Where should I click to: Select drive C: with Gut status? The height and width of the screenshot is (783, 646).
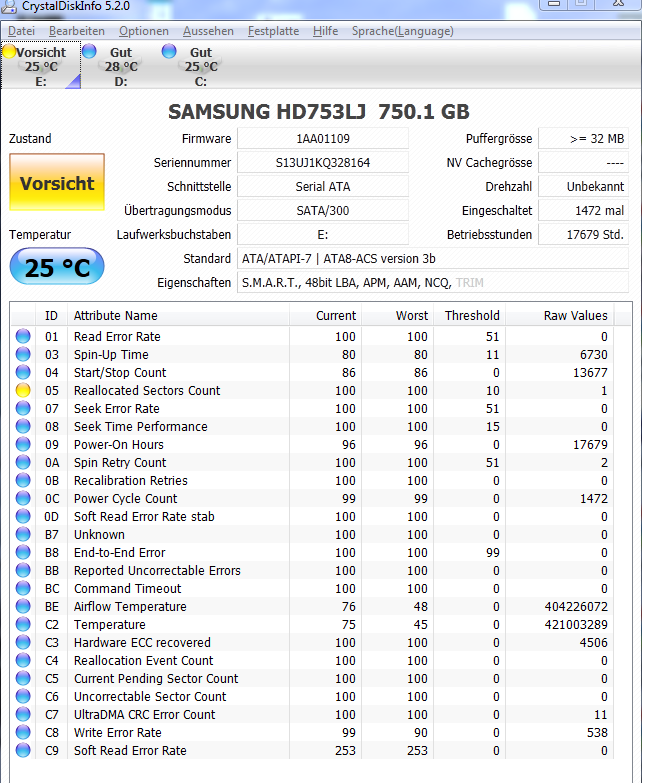(200, 66)
